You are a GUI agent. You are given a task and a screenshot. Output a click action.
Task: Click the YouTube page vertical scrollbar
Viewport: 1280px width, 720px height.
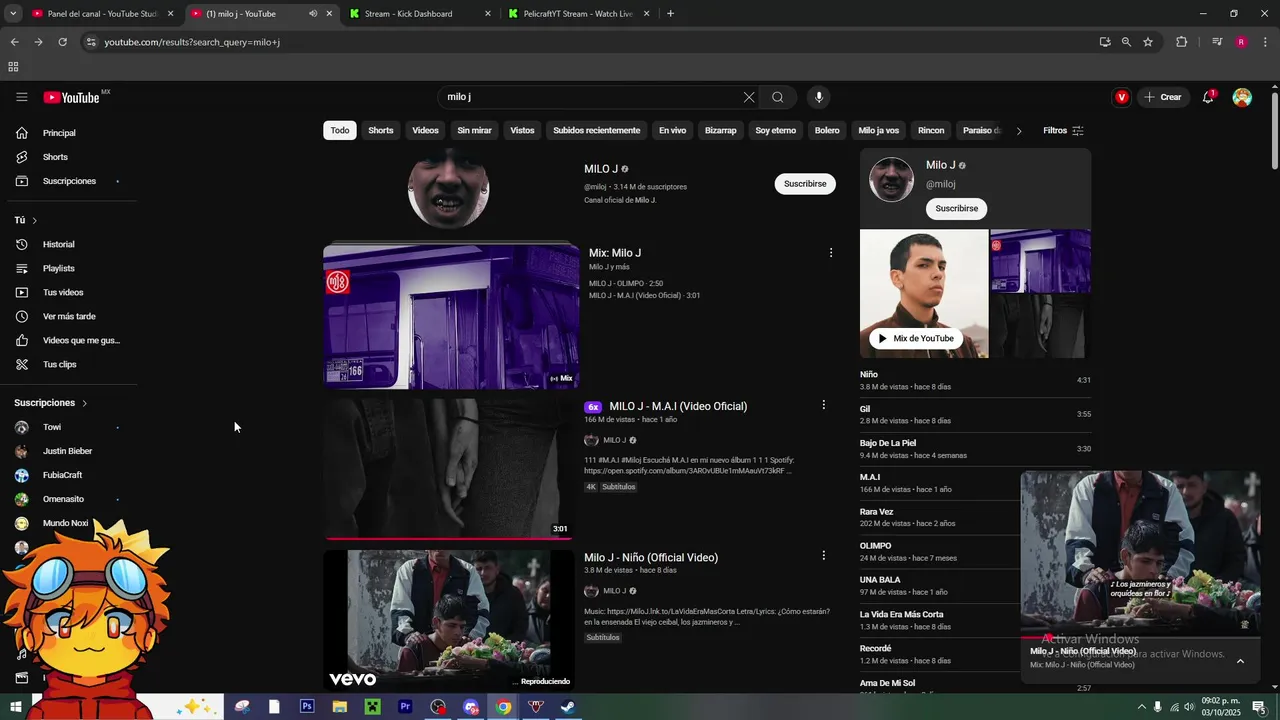tap(1274, 130)
